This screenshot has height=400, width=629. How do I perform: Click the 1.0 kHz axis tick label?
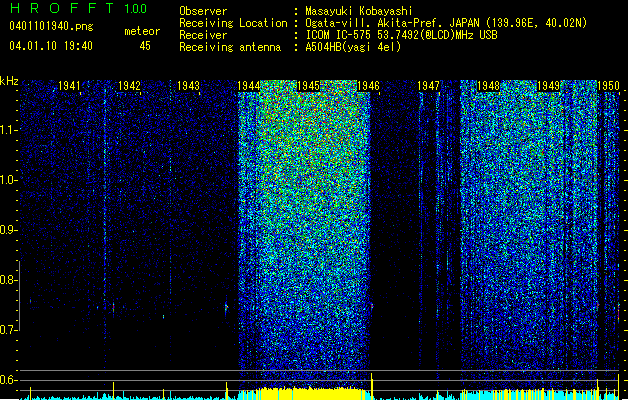point(8,180)
